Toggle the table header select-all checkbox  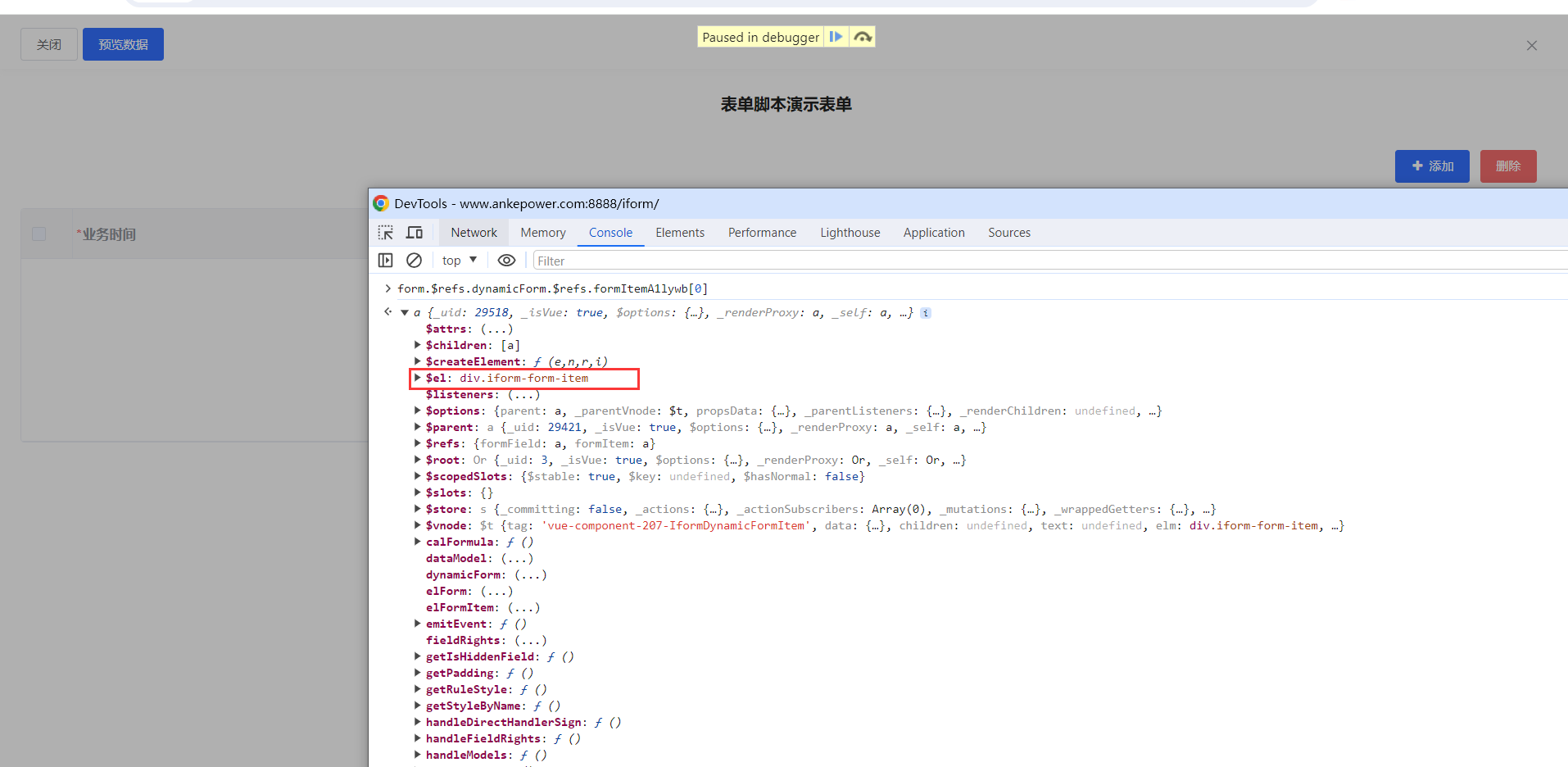click(x=39, y=234)
